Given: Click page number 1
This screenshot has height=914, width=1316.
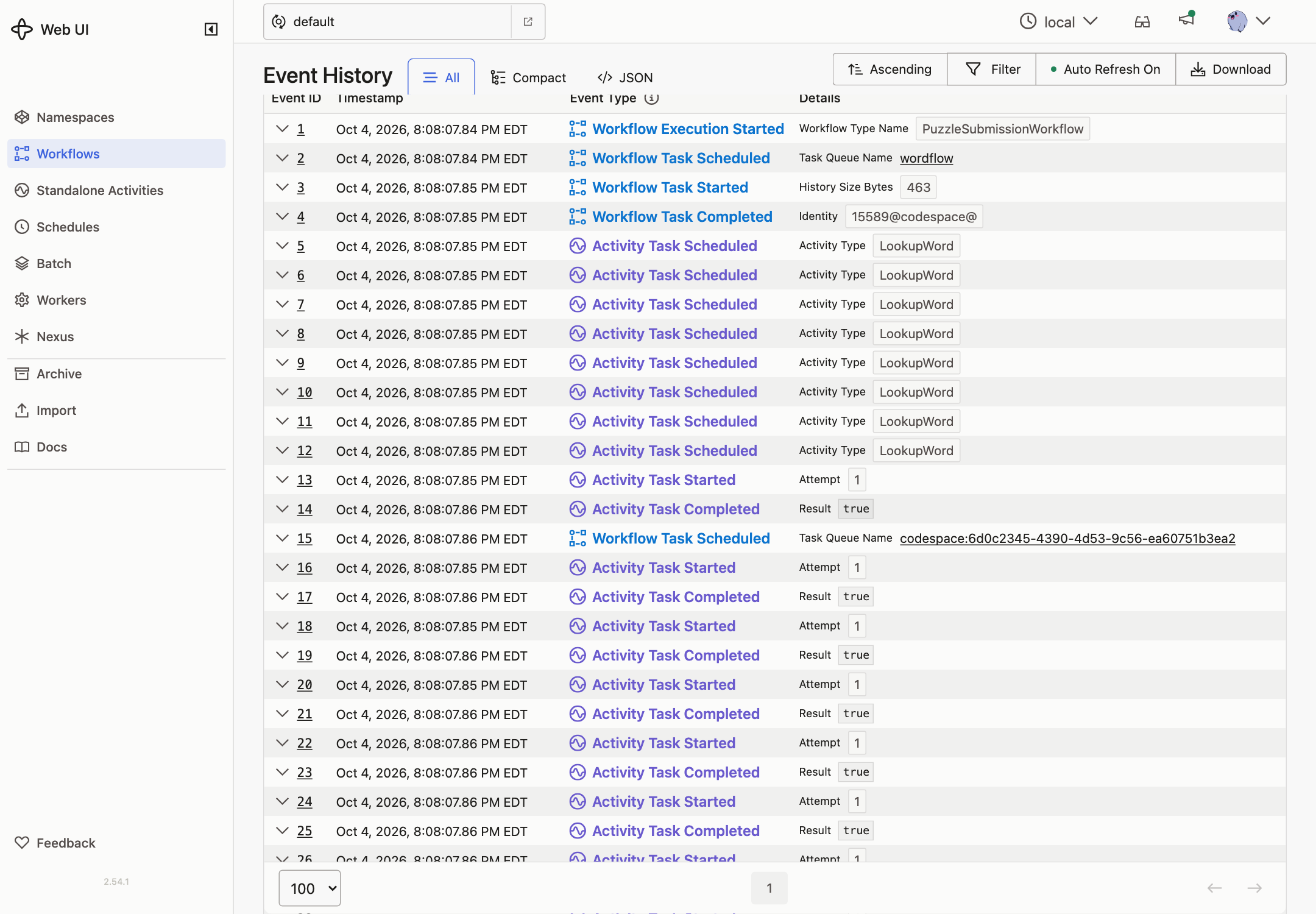Looking at the screenshot, I should [x=769, y=888].
